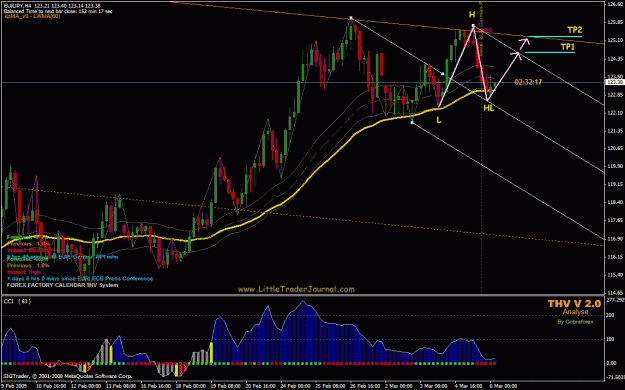This screenshot has height=390, width=625.
Task: Click 122.85 on the price axis
Action: click(x=615, y=95)
